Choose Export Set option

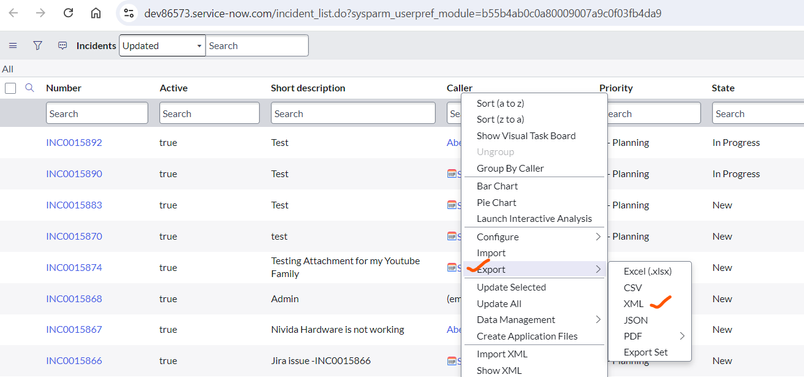click(x=646, y=352)
